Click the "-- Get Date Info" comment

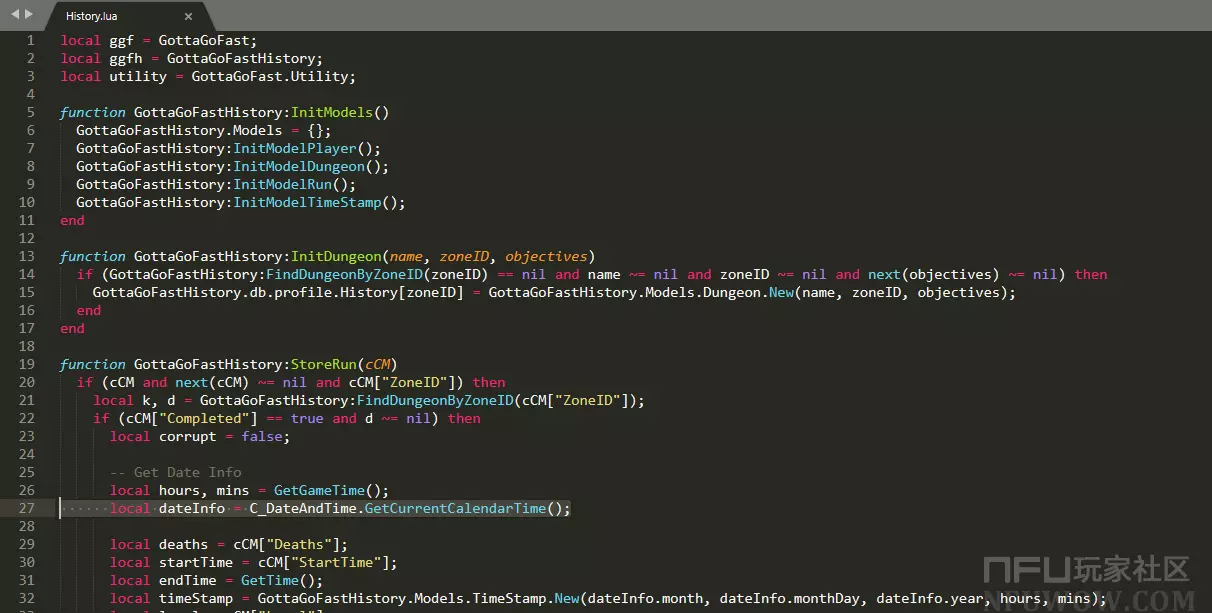(175, 472)
